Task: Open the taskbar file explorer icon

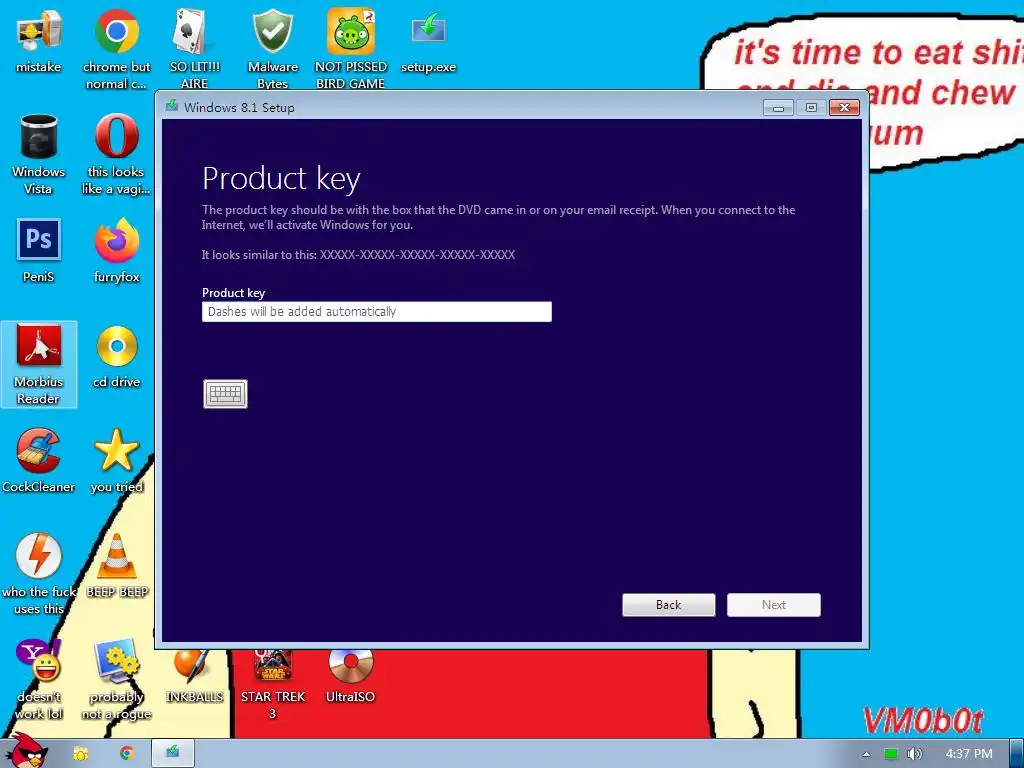Action: click(x=81, y=754)
